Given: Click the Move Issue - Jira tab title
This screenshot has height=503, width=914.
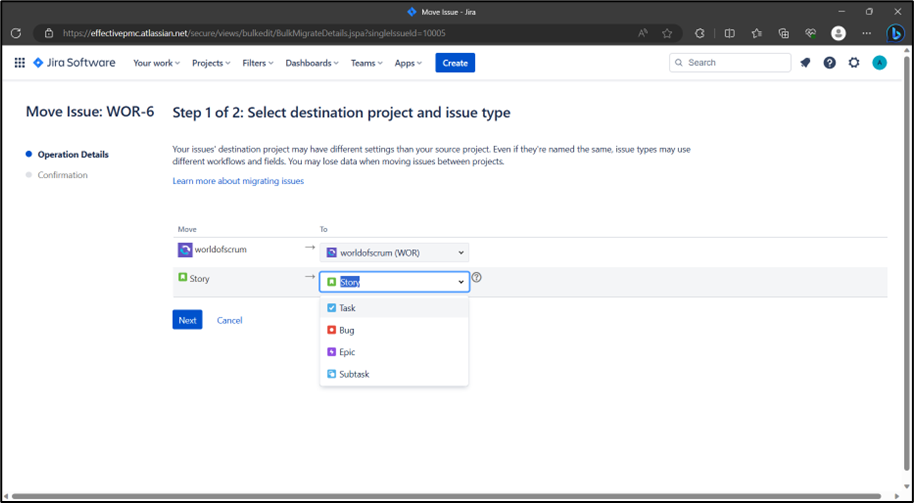Looking at the screenshot, I should coord(449,12).
